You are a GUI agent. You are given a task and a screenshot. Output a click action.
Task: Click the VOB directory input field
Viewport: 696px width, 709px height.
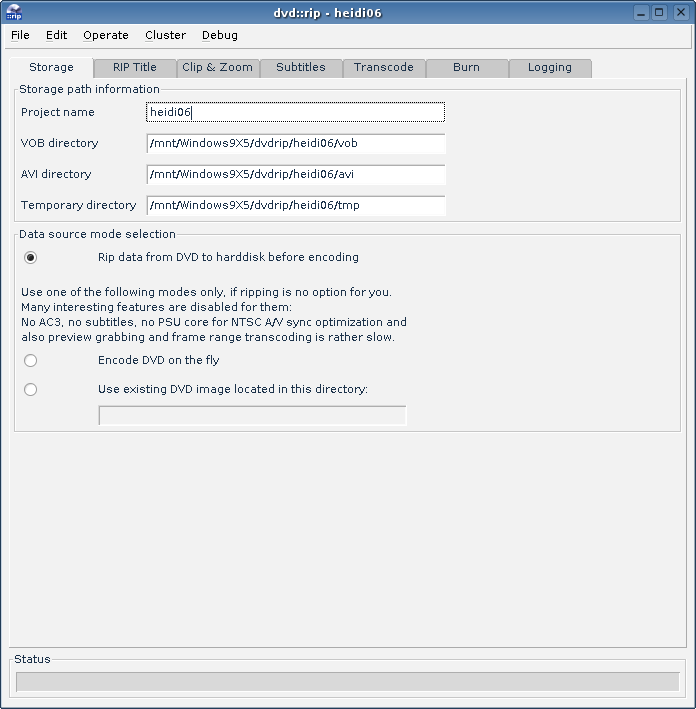click(x=296, y=143)
